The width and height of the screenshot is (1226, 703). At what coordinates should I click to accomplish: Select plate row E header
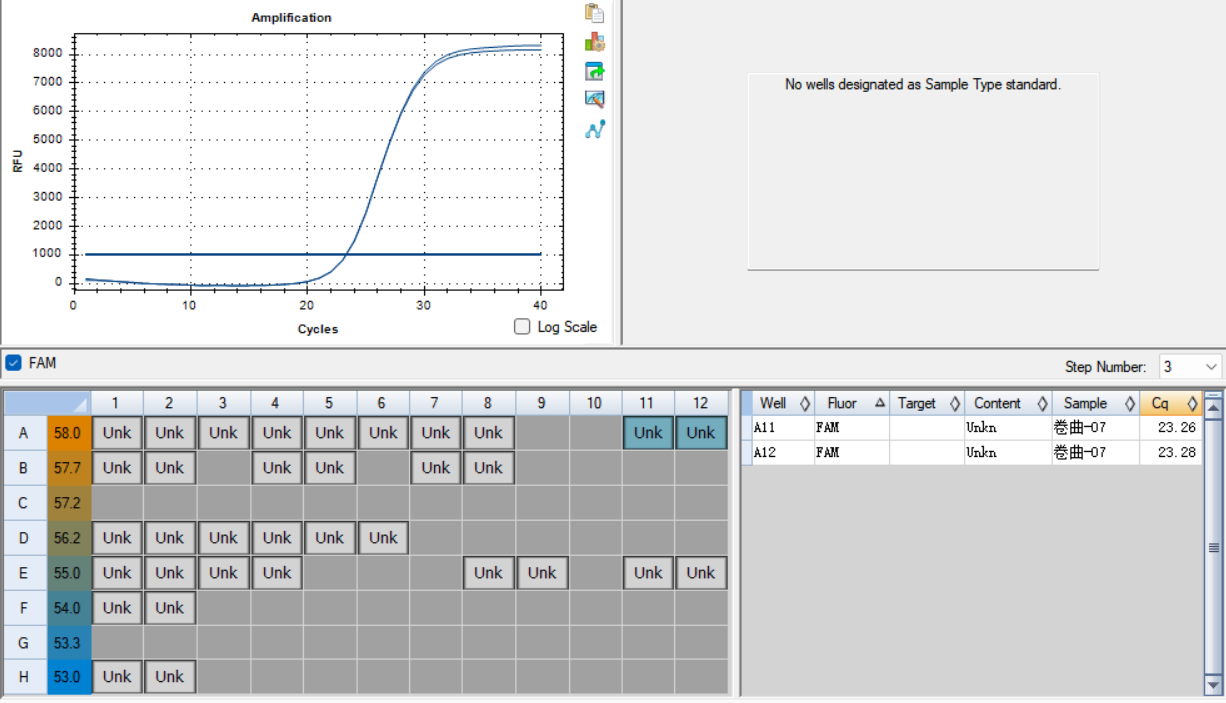point(24,573)
